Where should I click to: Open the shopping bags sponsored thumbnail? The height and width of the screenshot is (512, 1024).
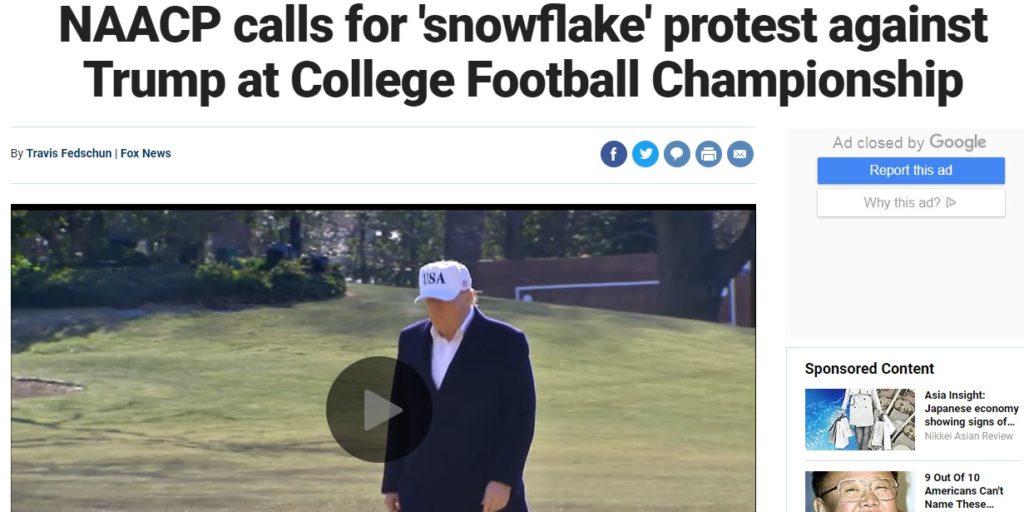tap(859, 419)
